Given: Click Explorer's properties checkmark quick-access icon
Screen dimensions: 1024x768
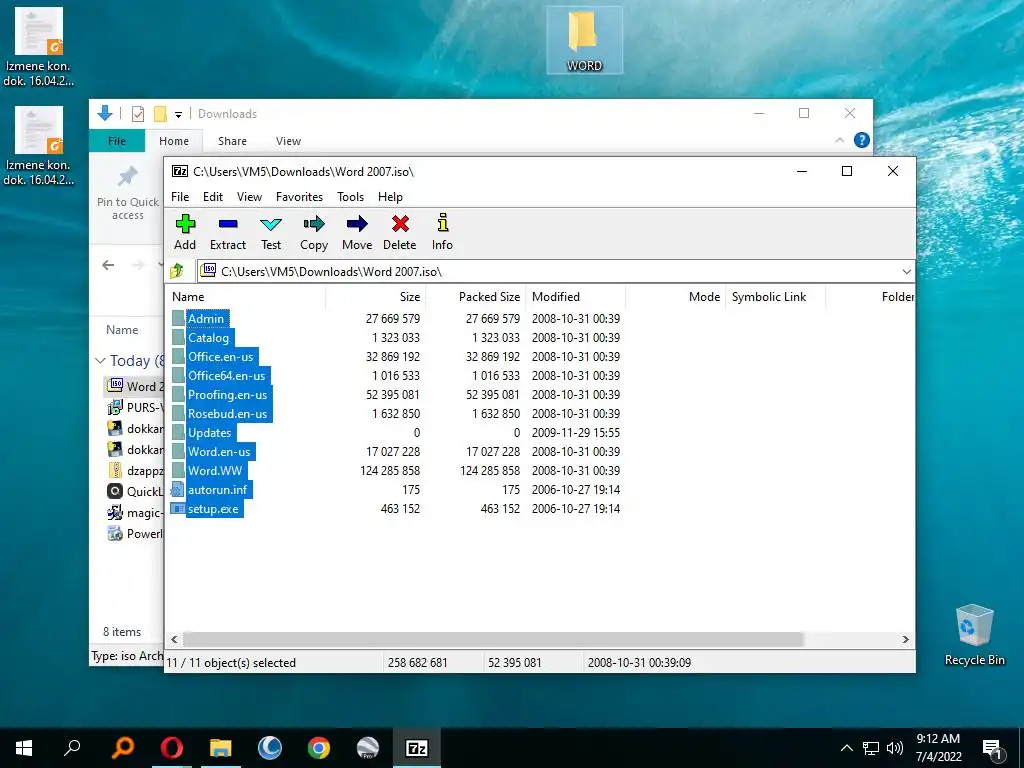Looking at the screenshot, I should click(138, 114).
